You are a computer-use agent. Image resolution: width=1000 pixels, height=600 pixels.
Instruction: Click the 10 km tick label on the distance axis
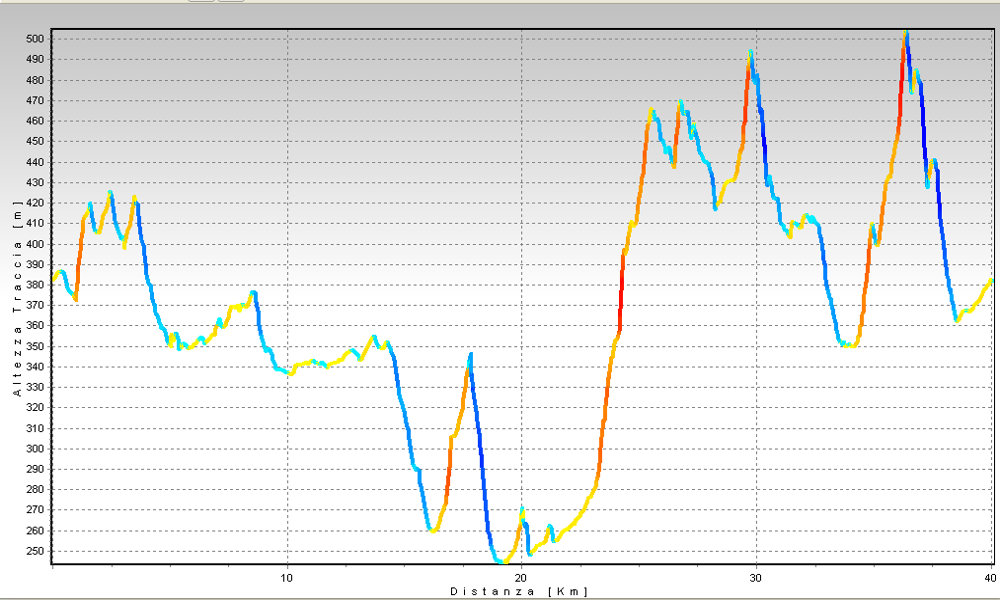tap(287, 577)
